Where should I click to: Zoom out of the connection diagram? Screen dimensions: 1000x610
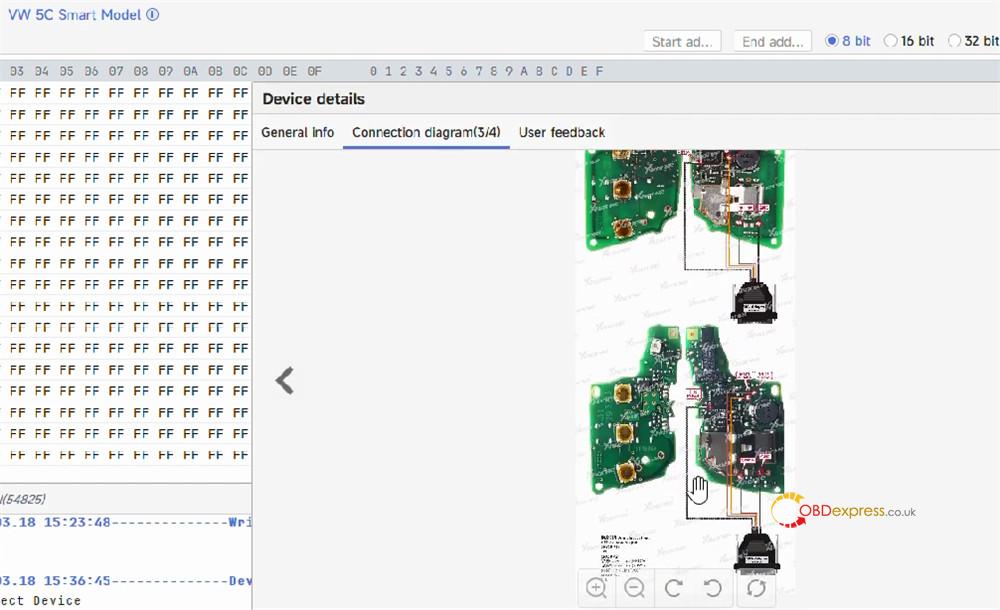[x=635, y=588]
